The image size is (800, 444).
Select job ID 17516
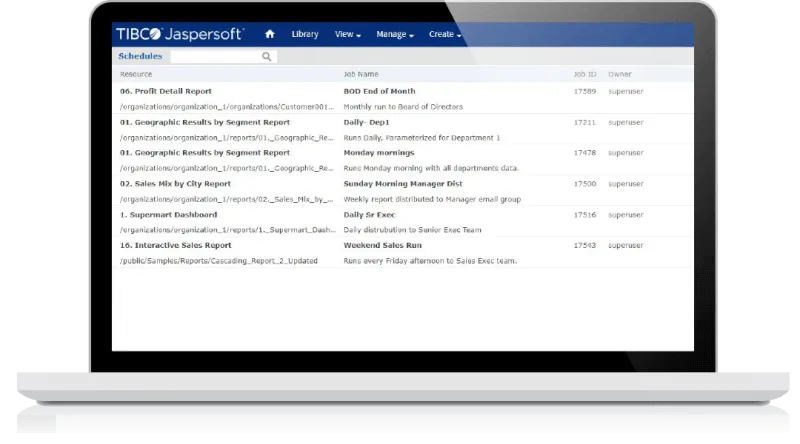tap(585, 215)
